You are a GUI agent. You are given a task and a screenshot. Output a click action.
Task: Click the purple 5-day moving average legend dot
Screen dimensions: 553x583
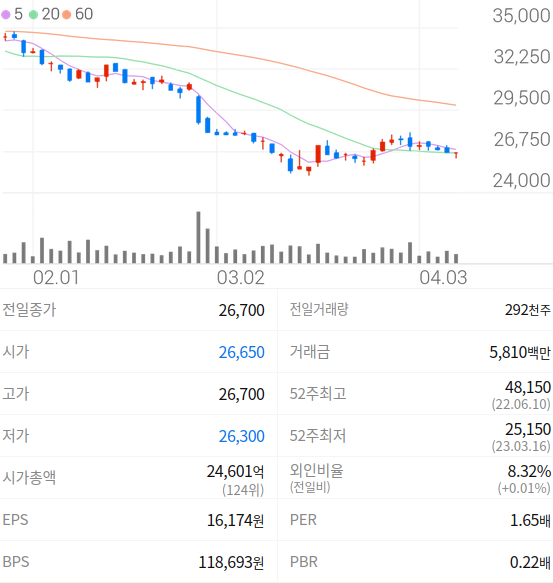click(x=6, y=15)
